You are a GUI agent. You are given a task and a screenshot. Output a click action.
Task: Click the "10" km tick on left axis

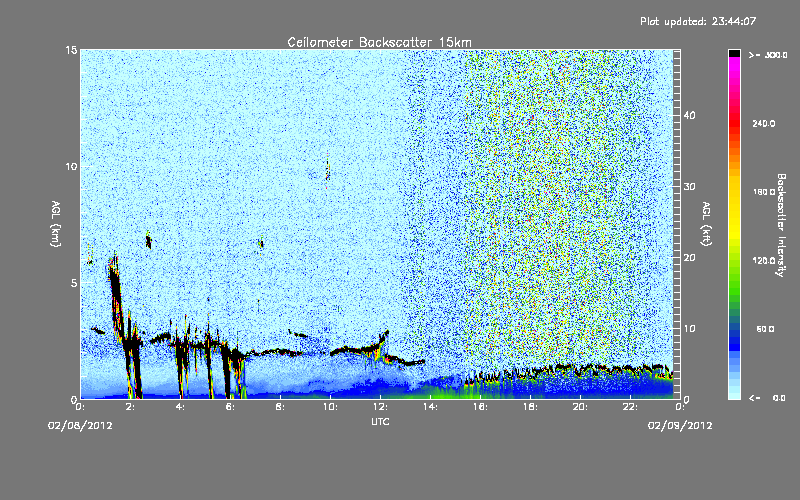tap(71, 167)
